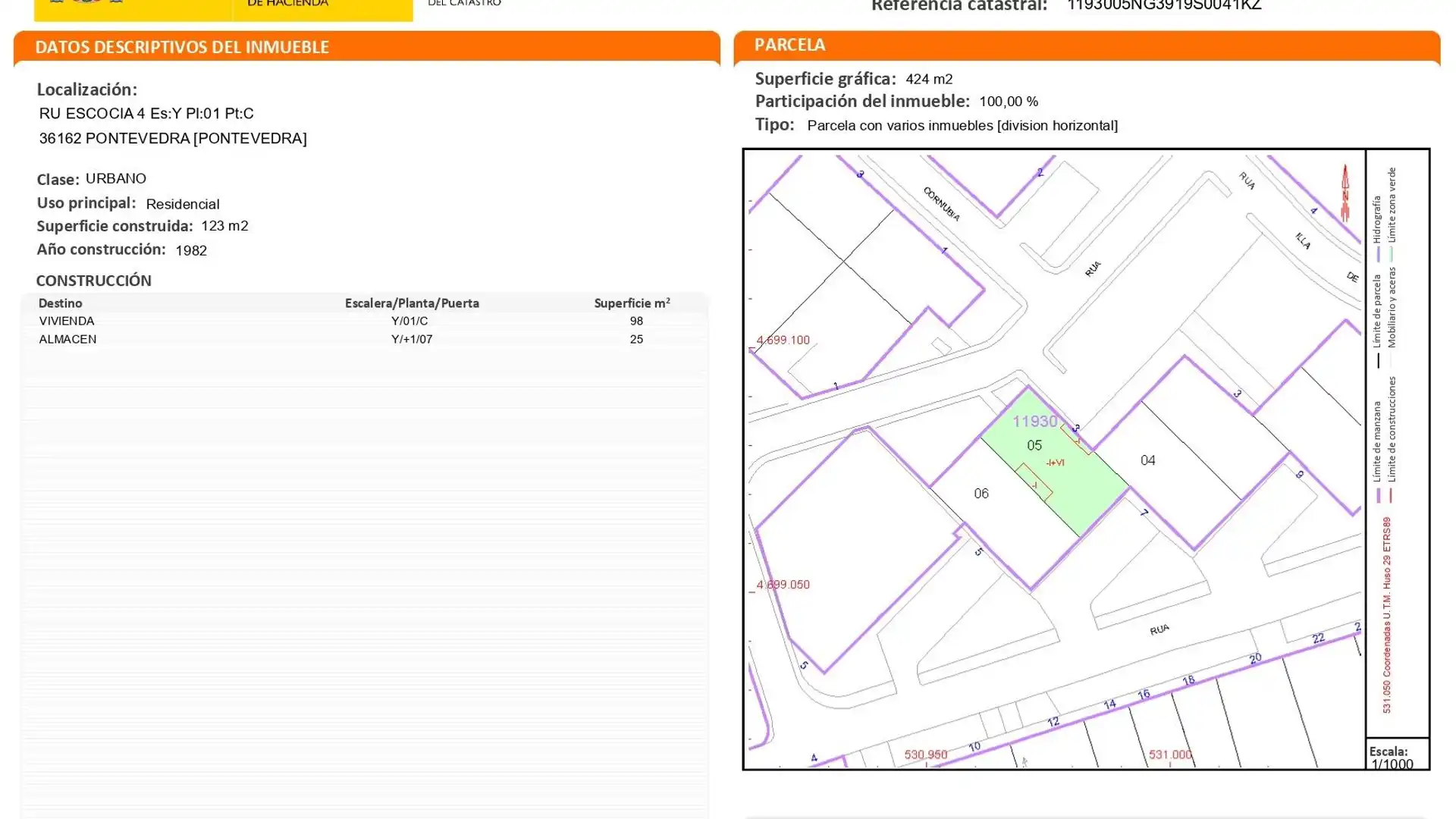This screenshot has height=819, width=1456.
Task: Click the 531.000 coordinate label on map
Action: point(1169,755)
